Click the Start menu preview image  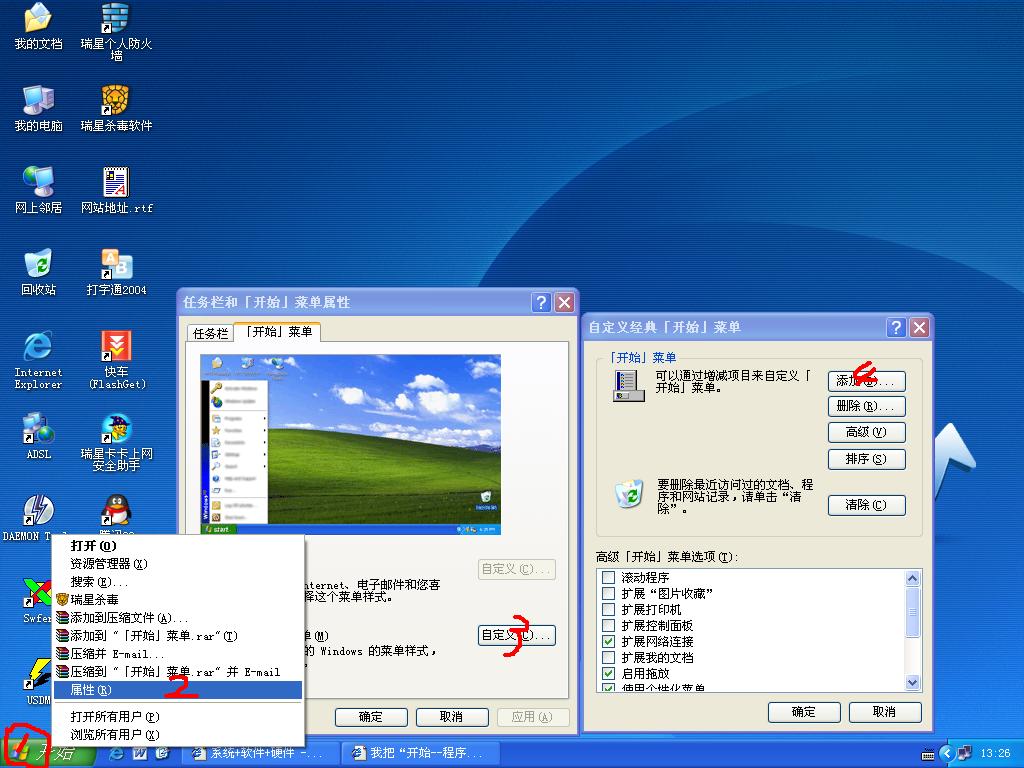(x=351, y=445)
